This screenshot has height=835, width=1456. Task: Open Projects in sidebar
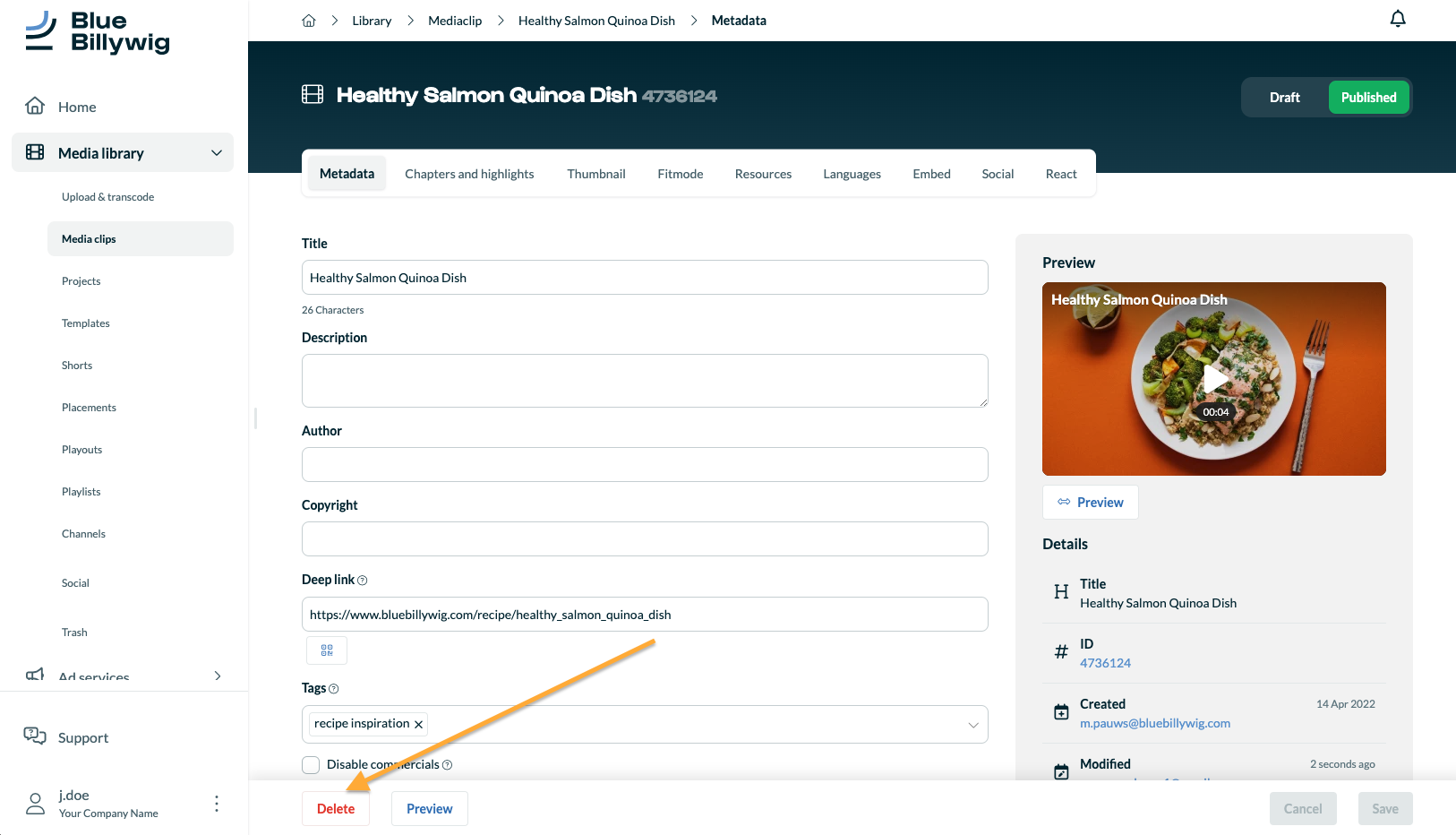tap(81, 281)
